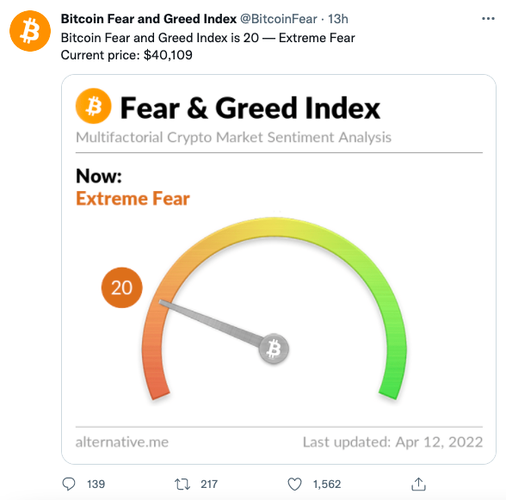506x500 pixels.
Task: Click the Bitcoin profile avatar
Action: click(30, 31)
